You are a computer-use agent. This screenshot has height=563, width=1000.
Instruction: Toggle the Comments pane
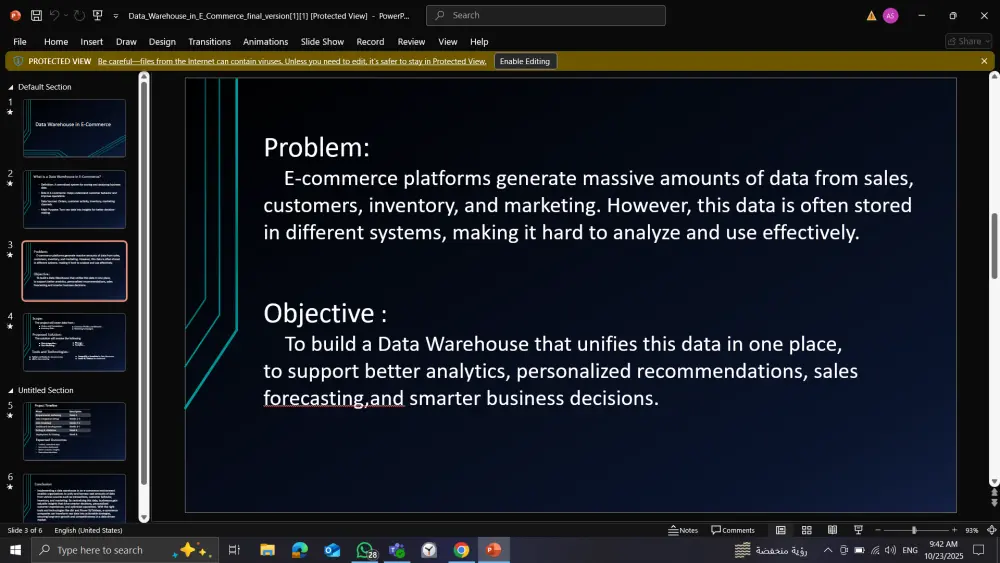point(733,530)
